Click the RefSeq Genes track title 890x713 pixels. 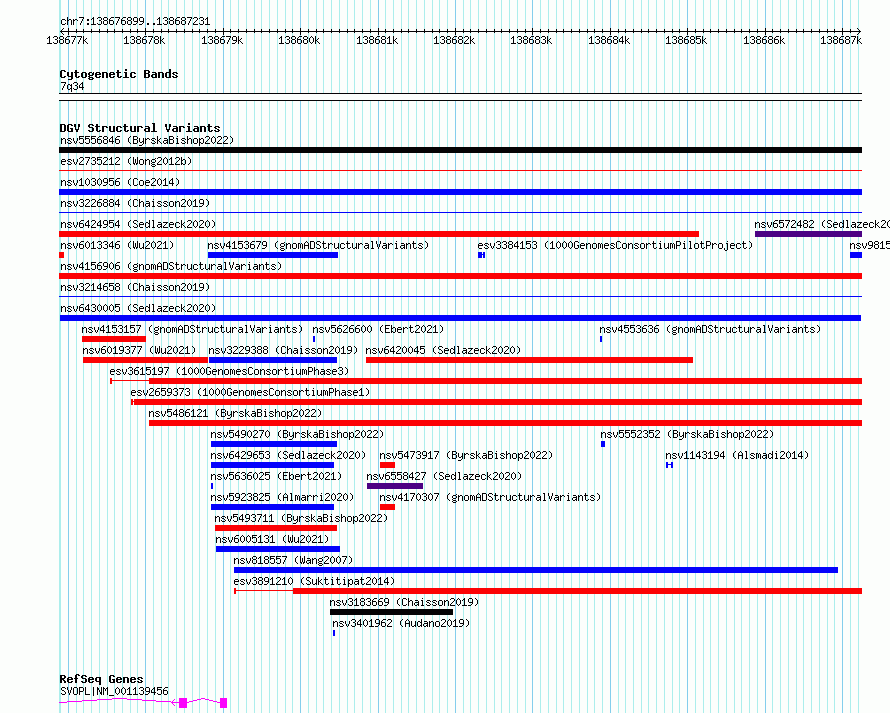pyautogui.click(x=101, y=679)
